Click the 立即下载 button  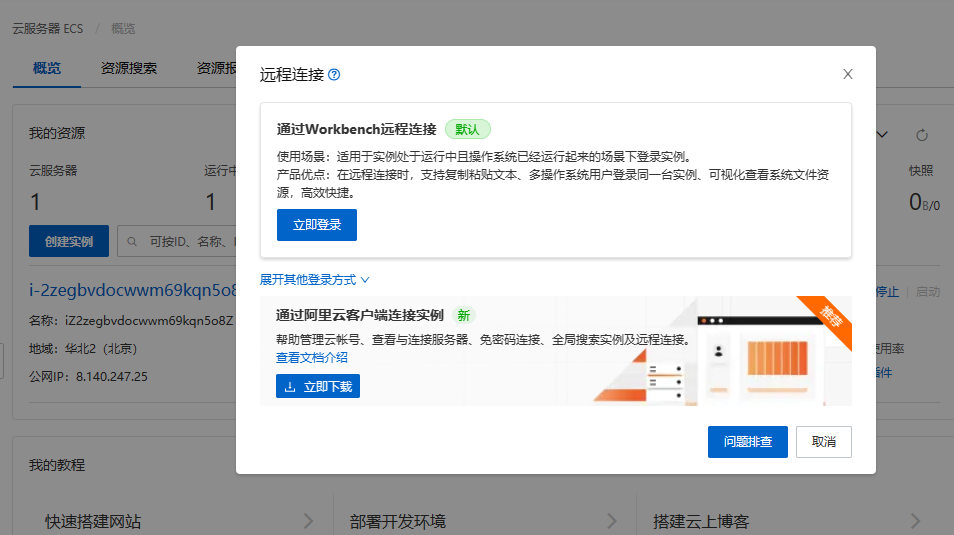318,386
